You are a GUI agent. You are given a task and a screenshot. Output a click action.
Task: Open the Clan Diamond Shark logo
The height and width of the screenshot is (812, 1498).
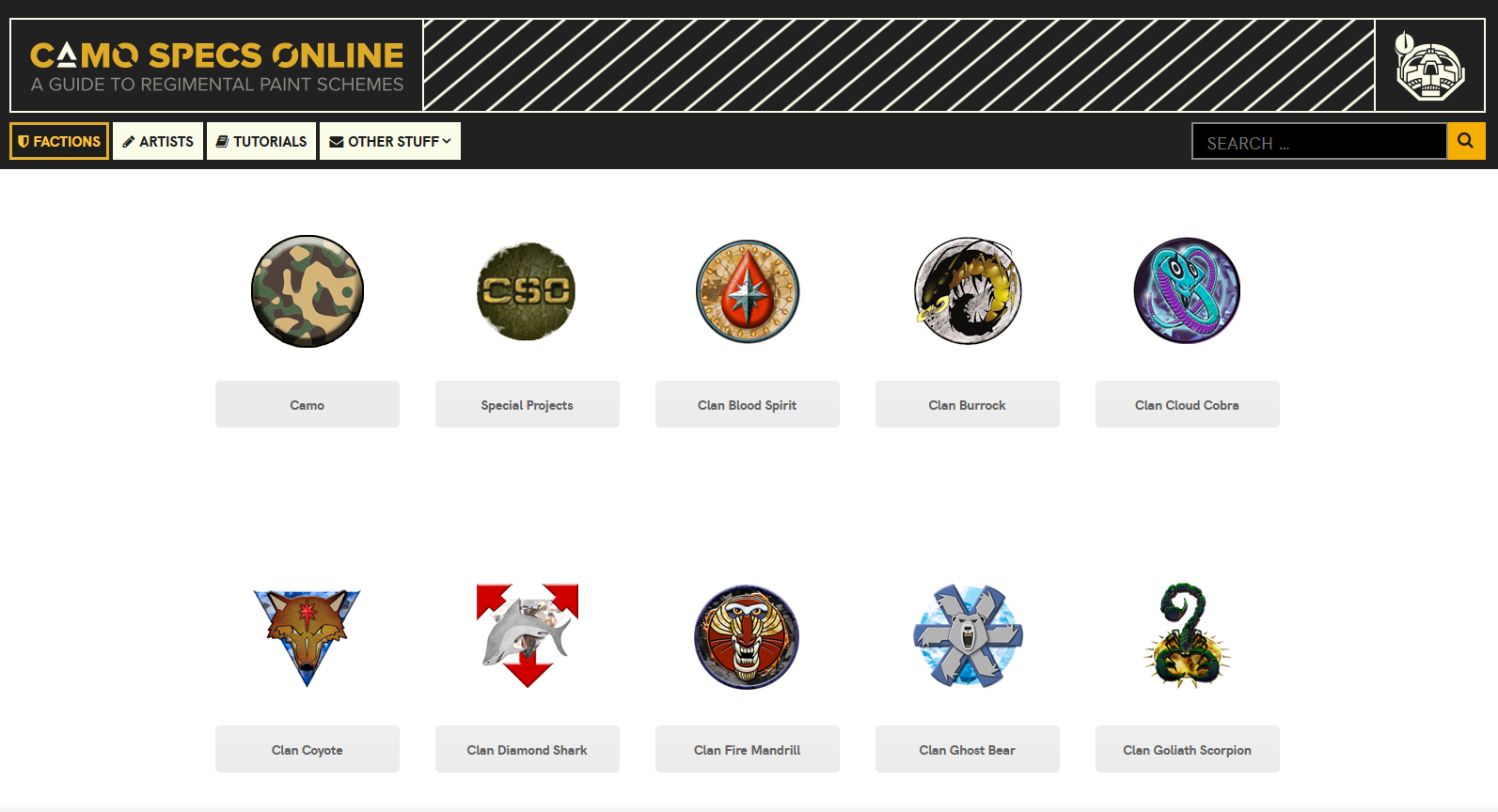point(528,636)
